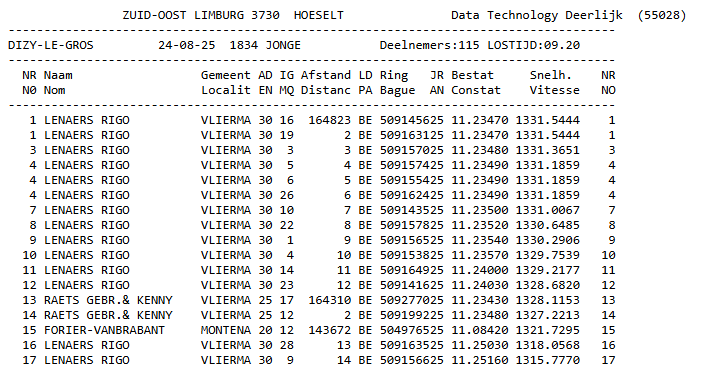Click the ZUID-OOST LIMBURG 3730 HOESELT title
The width and height of the screenshot is (712, 369).
click(233, 15)
